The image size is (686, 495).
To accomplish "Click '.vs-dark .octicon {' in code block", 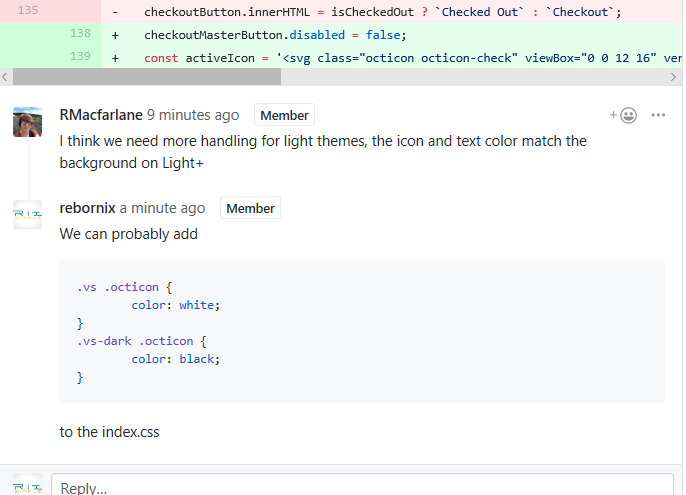I will click(142, 341).
